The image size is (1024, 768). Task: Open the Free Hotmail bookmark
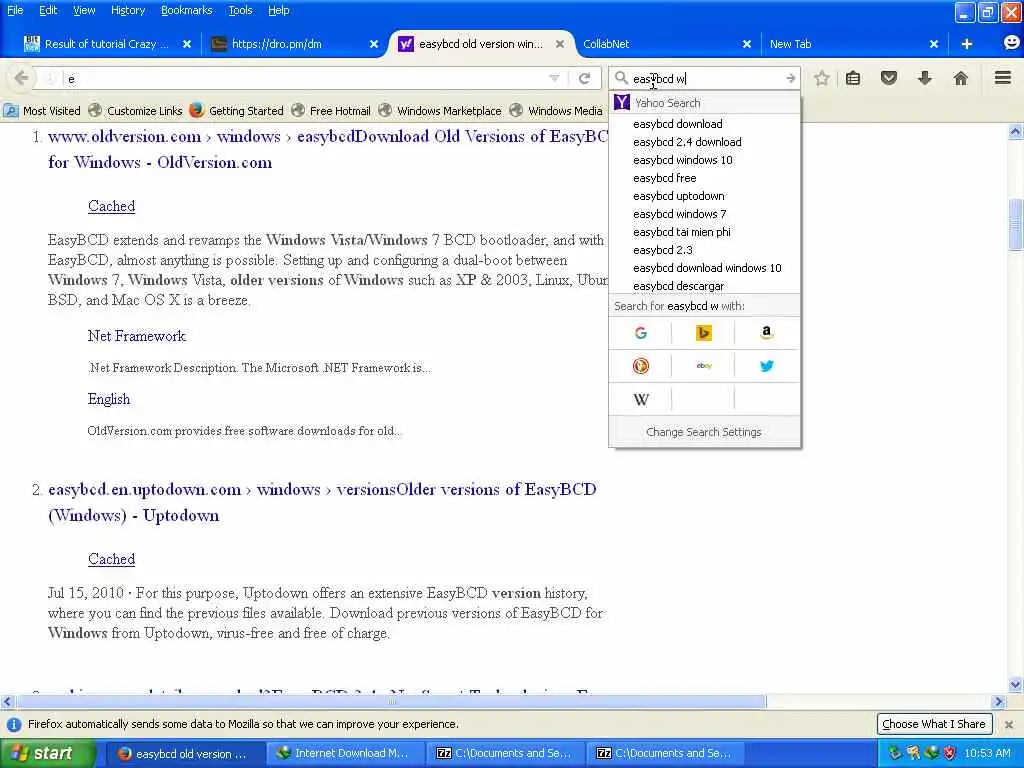(x=331, y=110)
